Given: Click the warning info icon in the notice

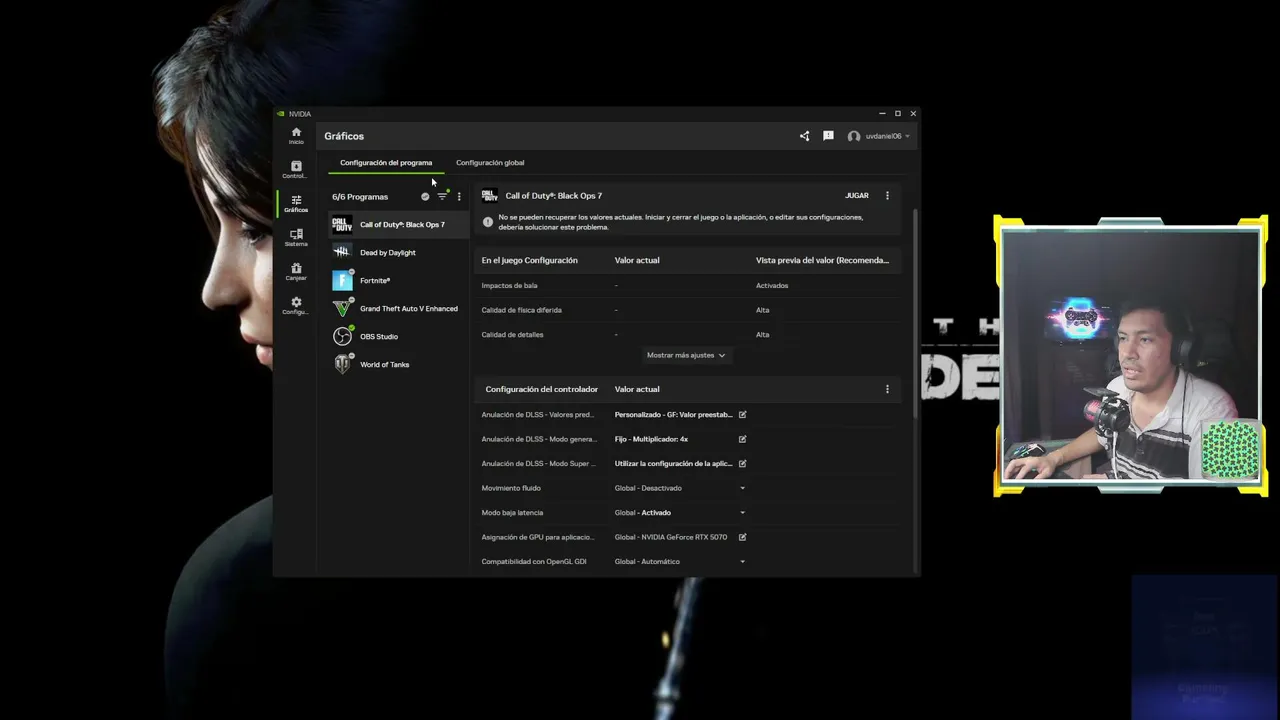Looking at the screenshot, I should [x=488, y=222].
